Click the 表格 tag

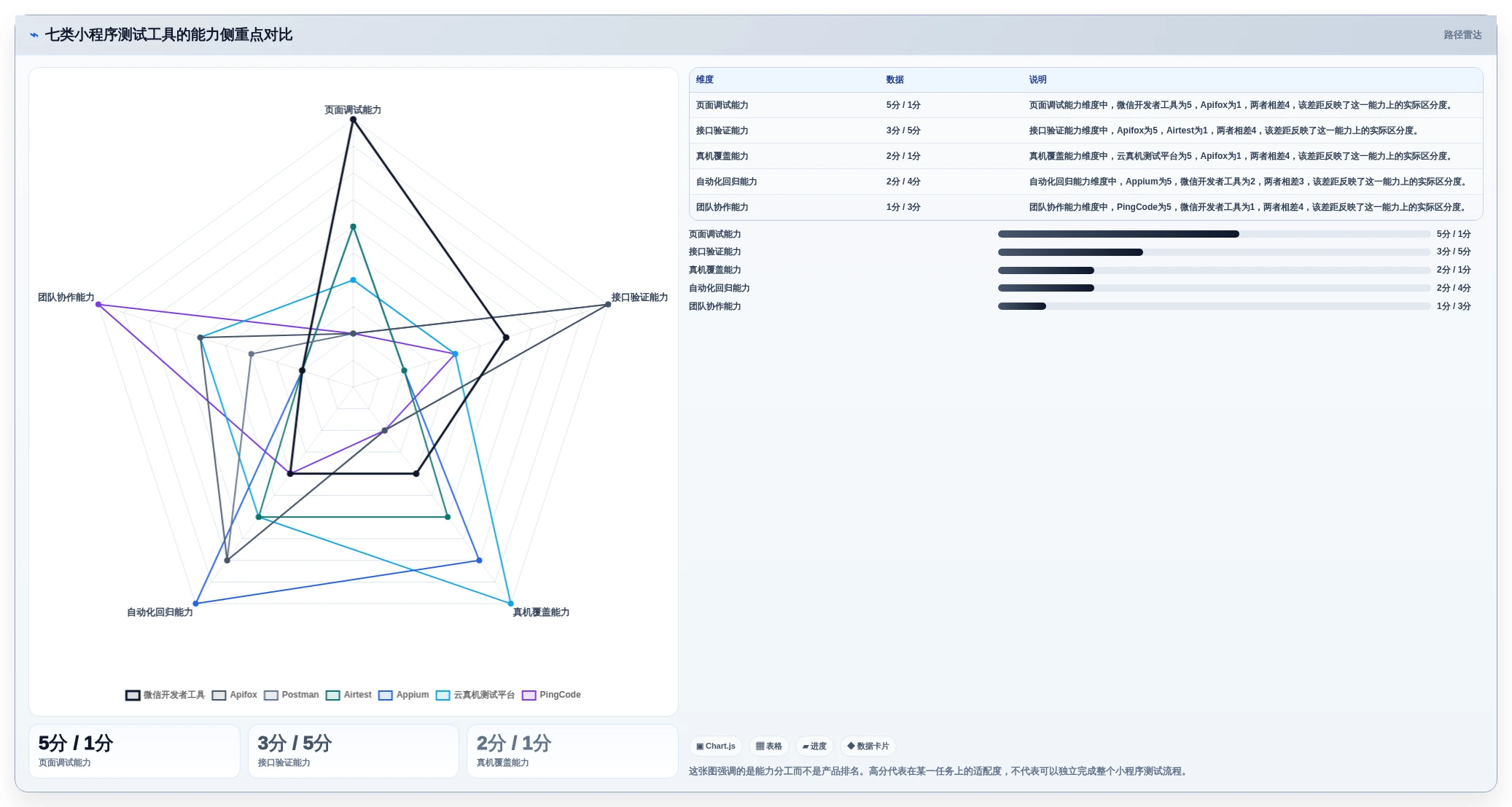(x=769, y=746)
